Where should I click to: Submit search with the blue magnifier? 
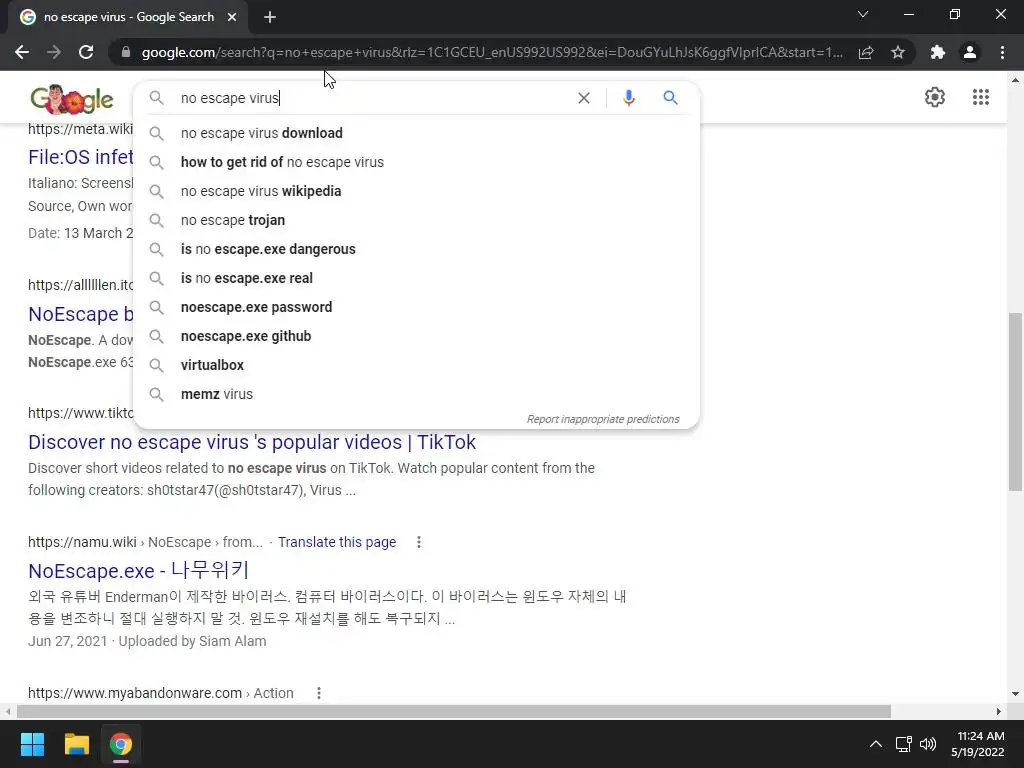click(670, 98)
